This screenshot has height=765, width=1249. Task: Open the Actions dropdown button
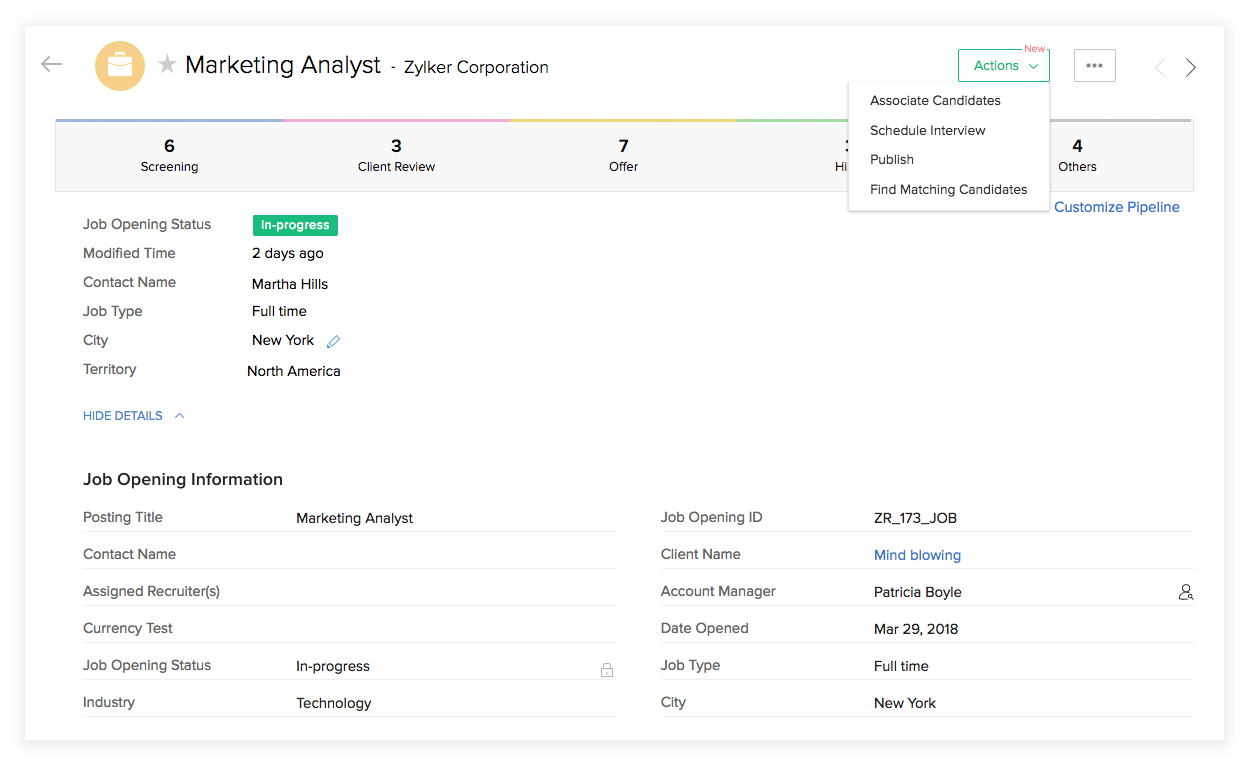pyautogui.click(x=1003, y=66)
